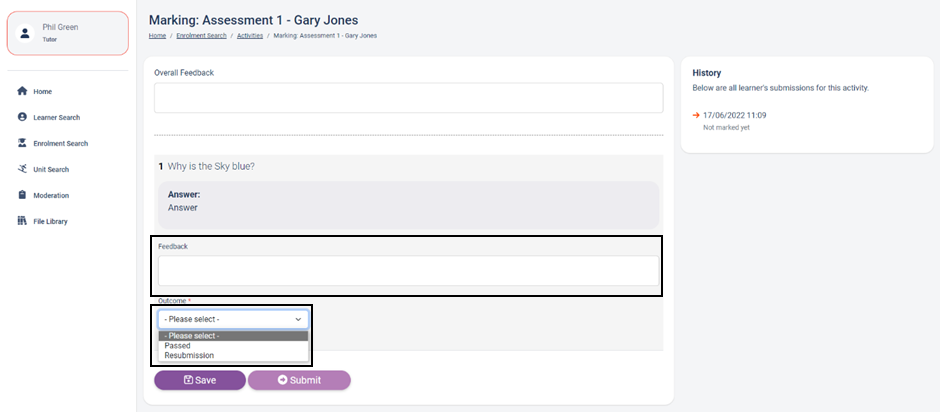
Task: Open the Outcome dropdown
Action: tap(233, 319)
